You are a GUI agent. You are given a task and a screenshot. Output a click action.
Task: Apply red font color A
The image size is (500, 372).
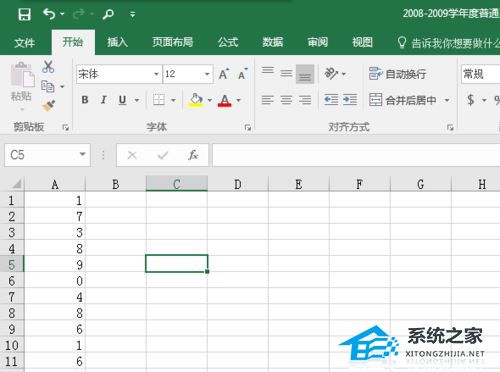pyautogui.click(x=225, y=100)
